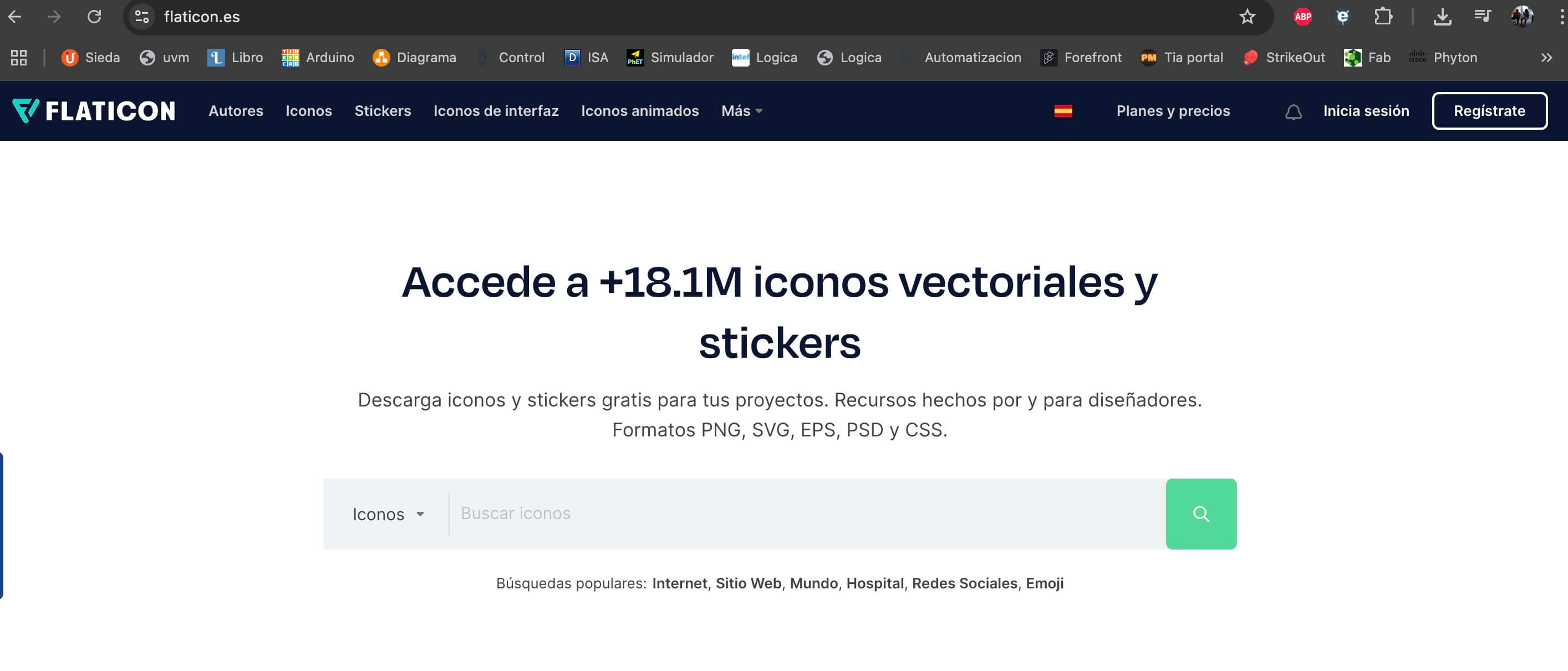Open the Simulador bookmark
The width and height of the screenshot is (1568, 671).
click(670, 57)
